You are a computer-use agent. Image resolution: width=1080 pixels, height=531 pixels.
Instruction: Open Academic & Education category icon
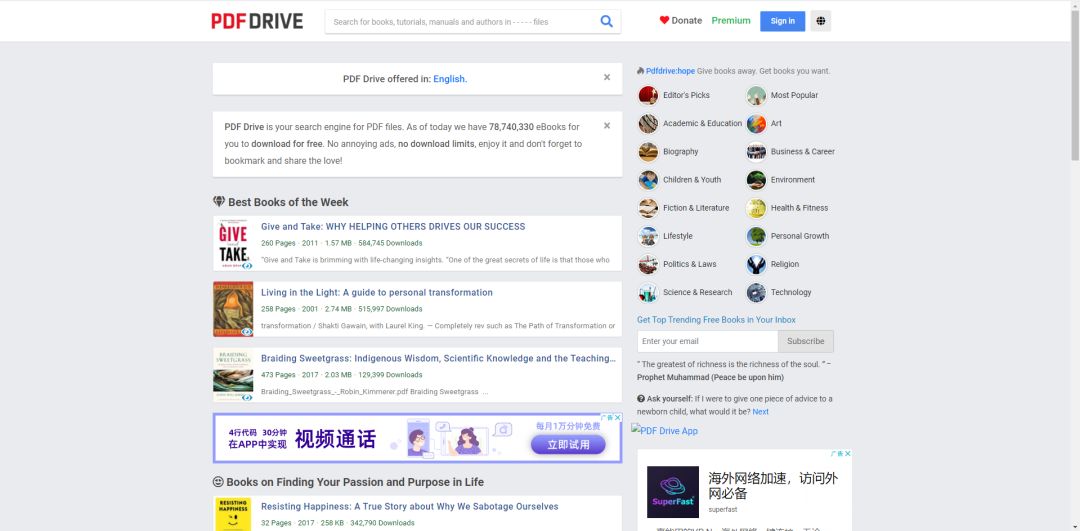[648, 123]
